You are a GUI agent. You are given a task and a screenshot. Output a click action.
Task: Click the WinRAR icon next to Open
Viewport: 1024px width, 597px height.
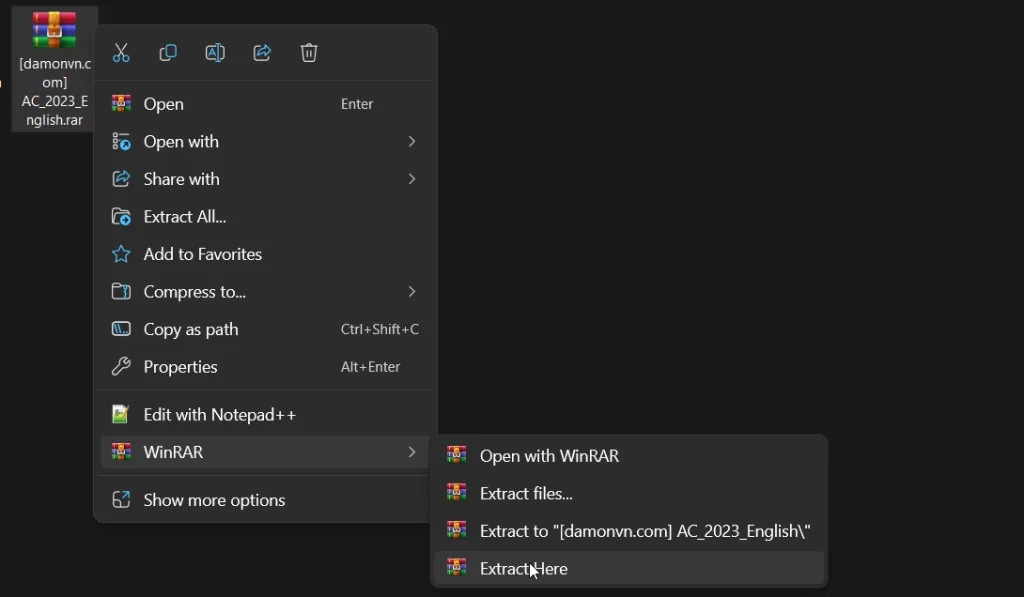tap(121, 103)
